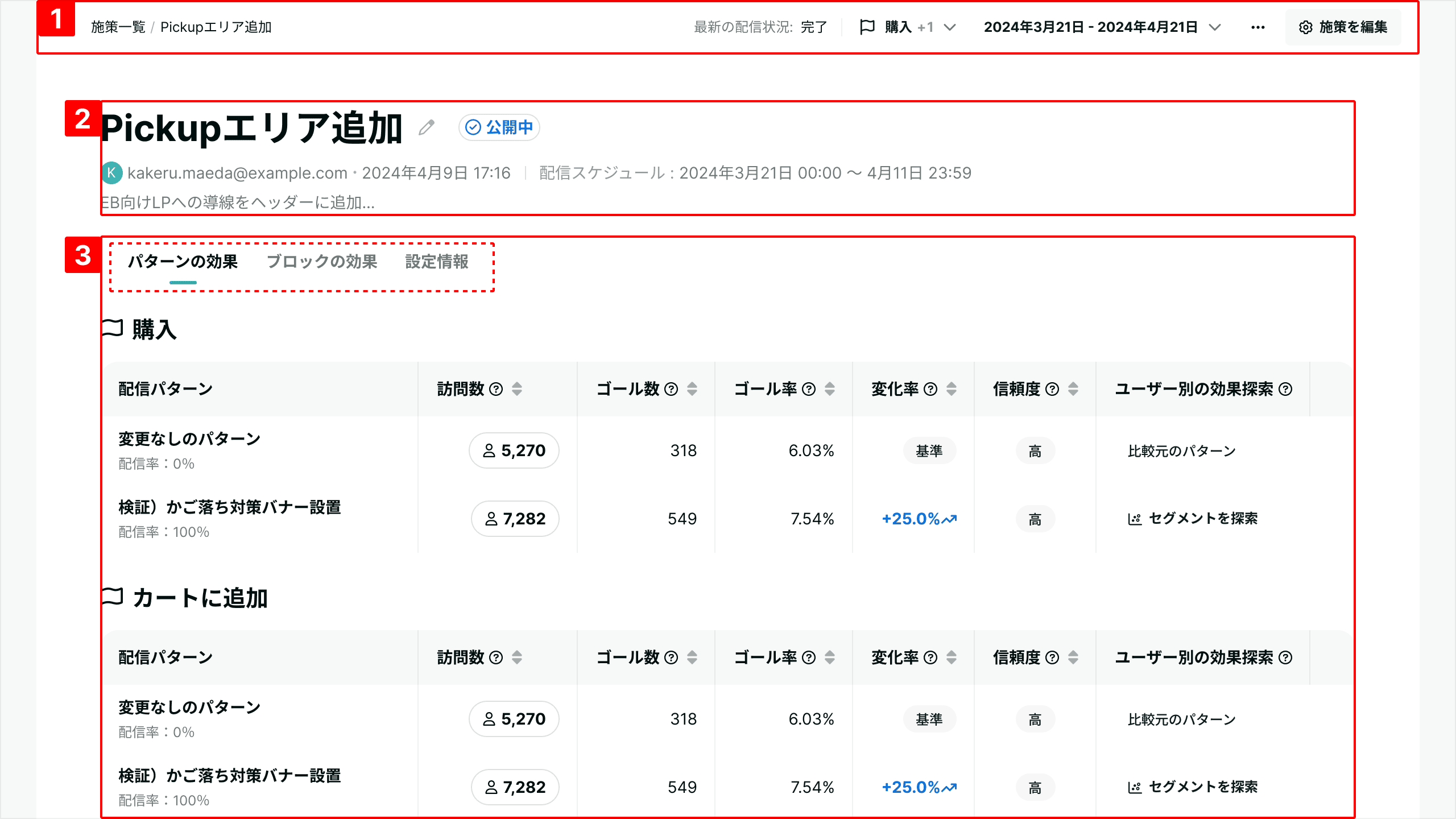Click 検証）かご落ち対策バナー設置 in カートに追加 table
The width and height of the screenshot is (1456, 819).
(x=230, y=776)
